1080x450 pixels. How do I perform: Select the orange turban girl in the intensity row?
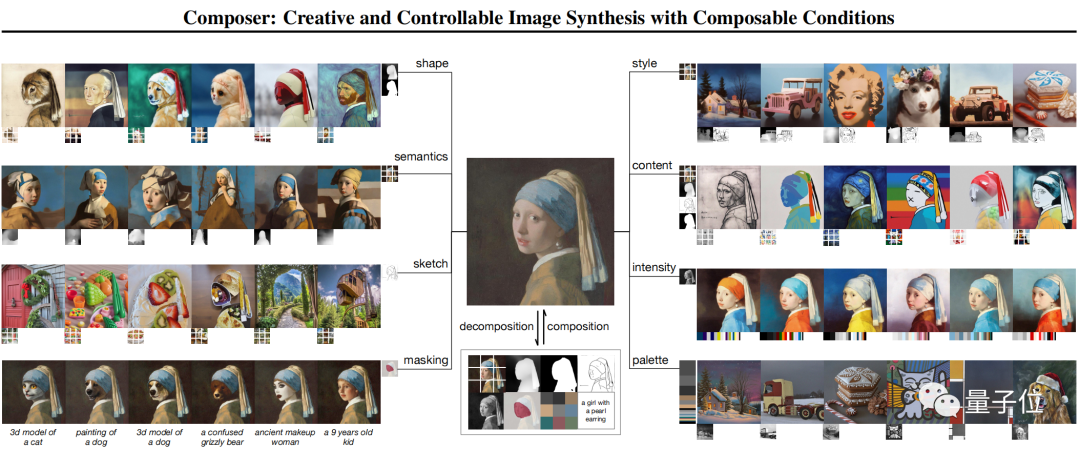point(729,300)
